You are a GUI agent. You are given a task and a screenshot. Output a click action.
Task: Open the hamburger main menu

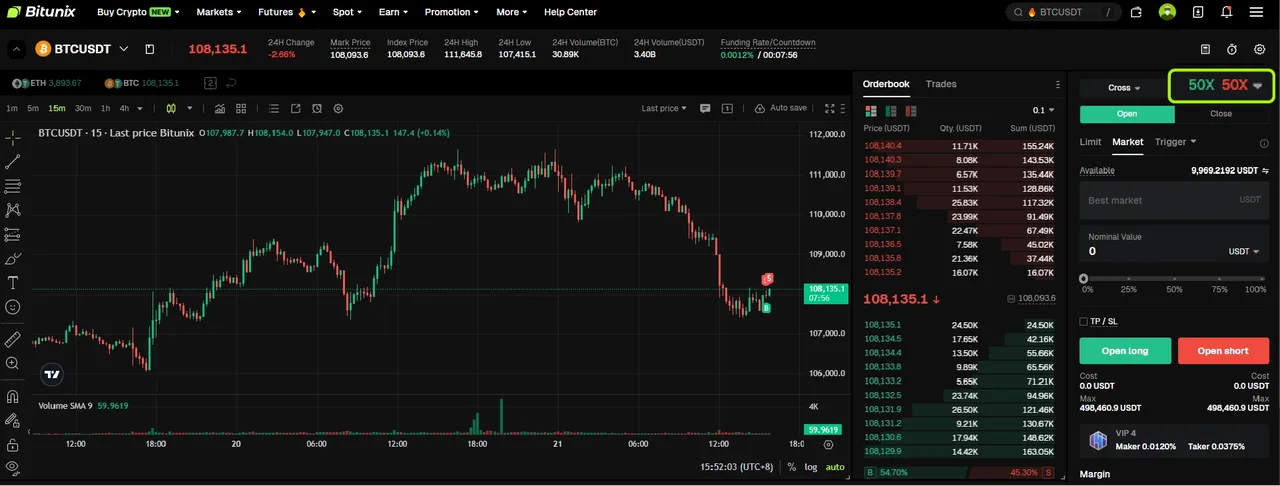pos(1257,12)
